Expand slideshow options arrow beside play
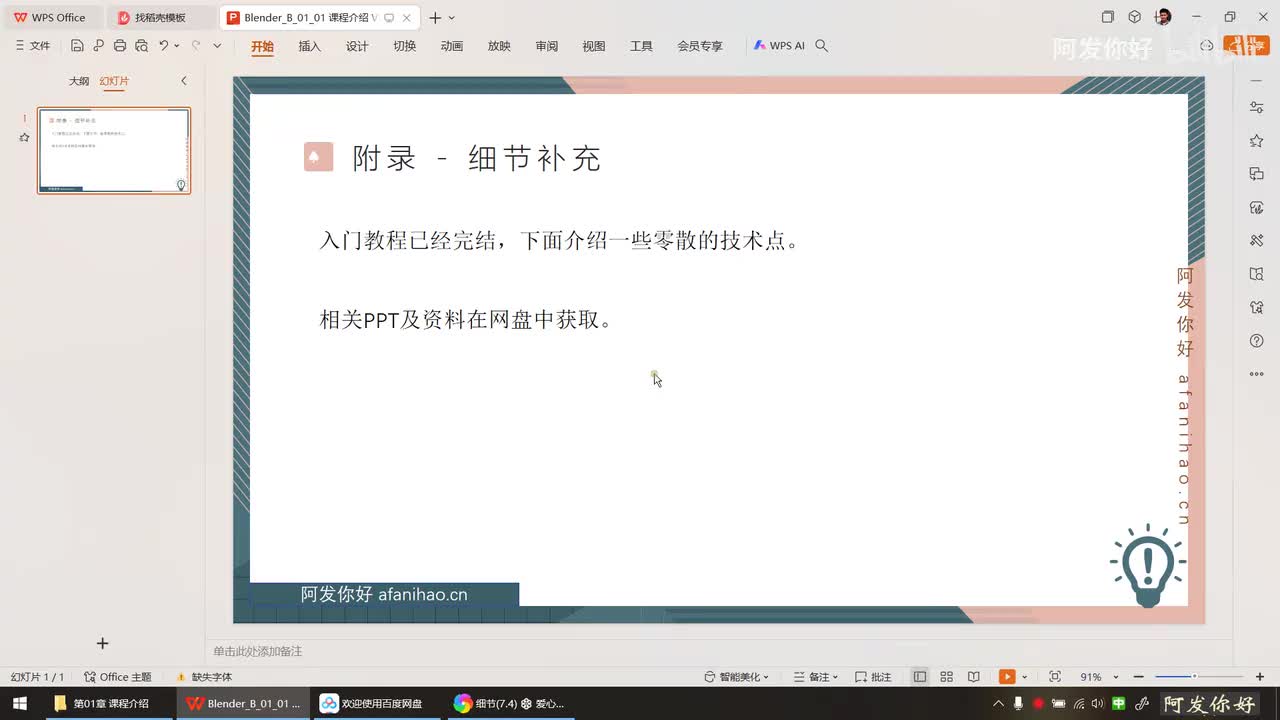Screen dimensions: 1280x720 click(1026, 677)
